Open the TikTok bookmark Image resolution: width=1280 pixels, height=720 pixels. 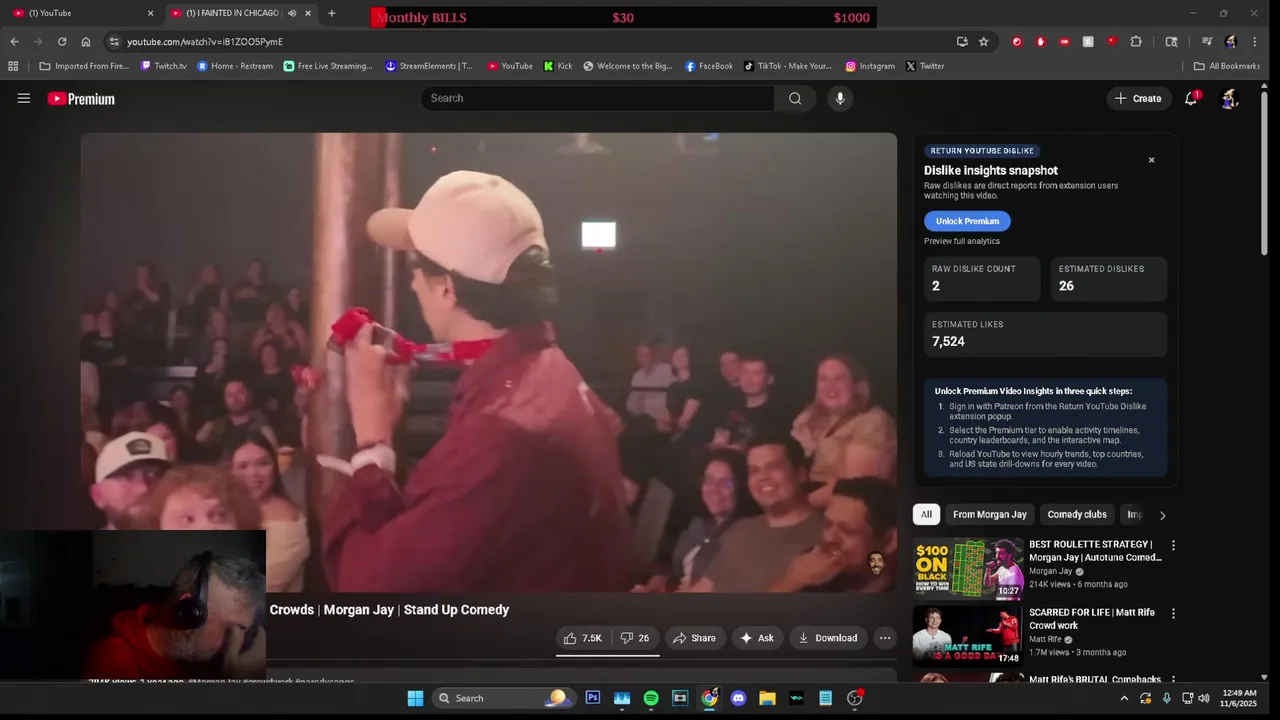pos(787,66)
